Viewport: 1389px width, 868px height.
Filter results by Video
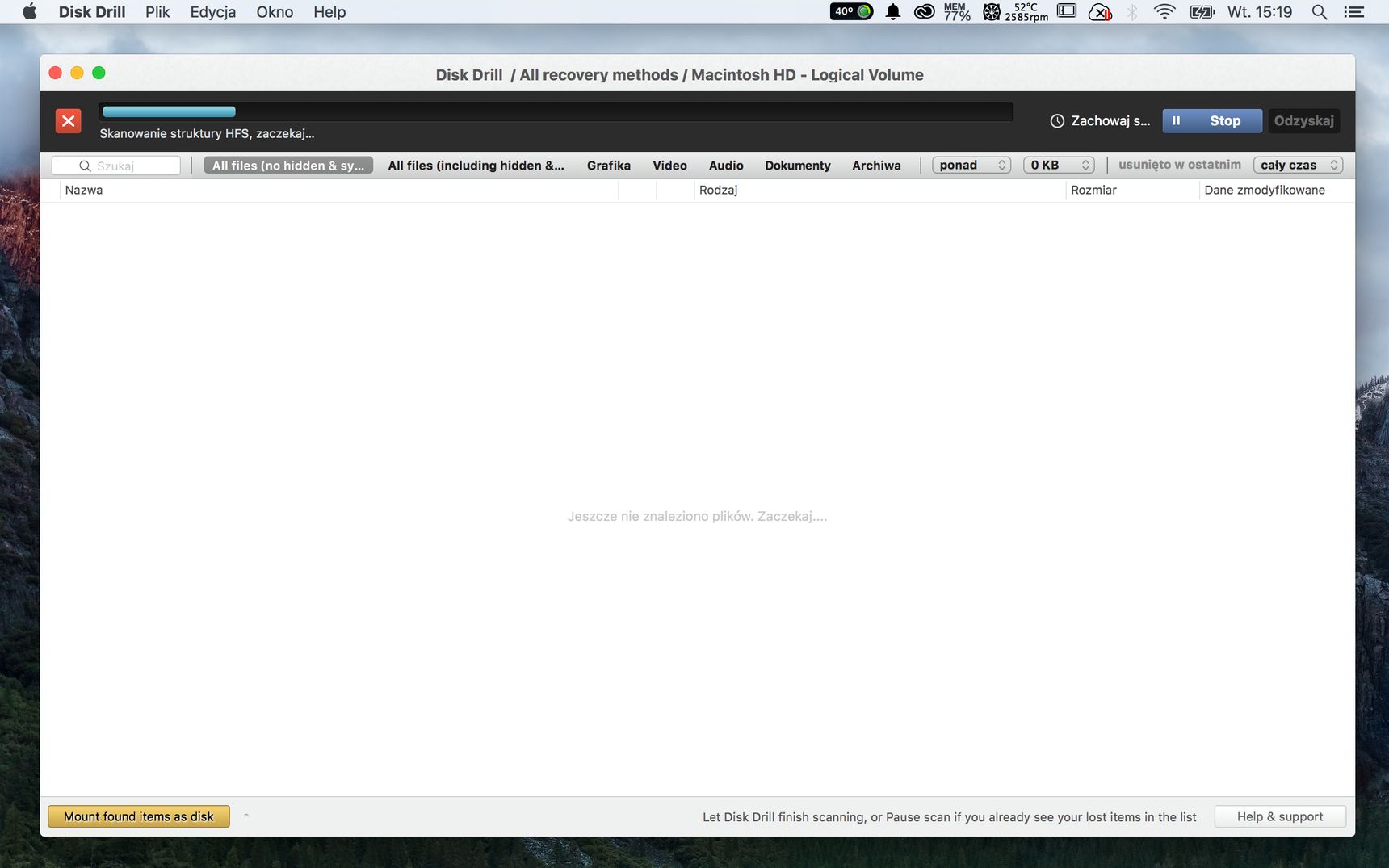point(669,166)
